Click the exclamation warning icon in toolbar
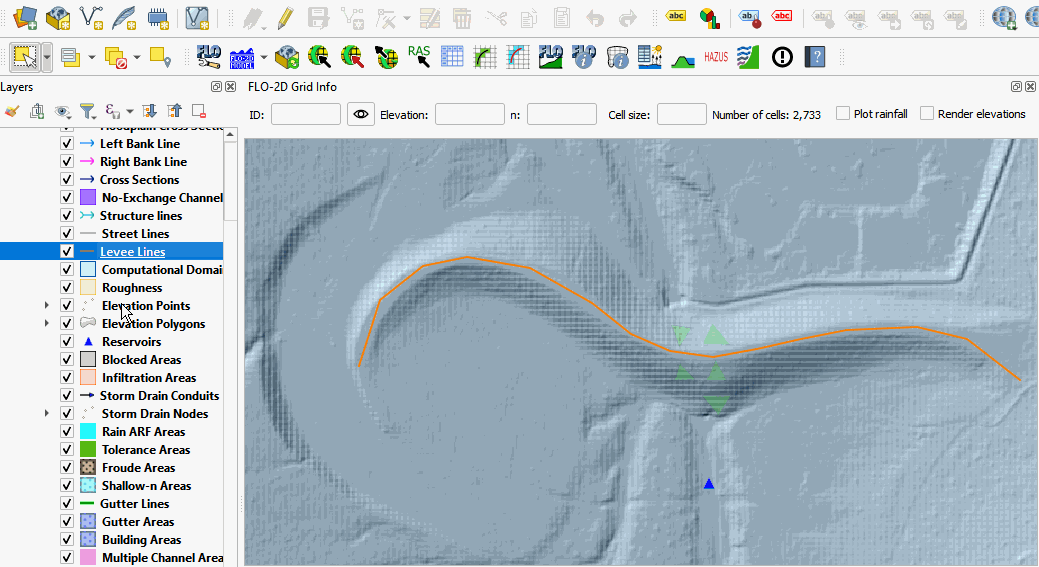The image size is (1039, 567). [782, 57]
